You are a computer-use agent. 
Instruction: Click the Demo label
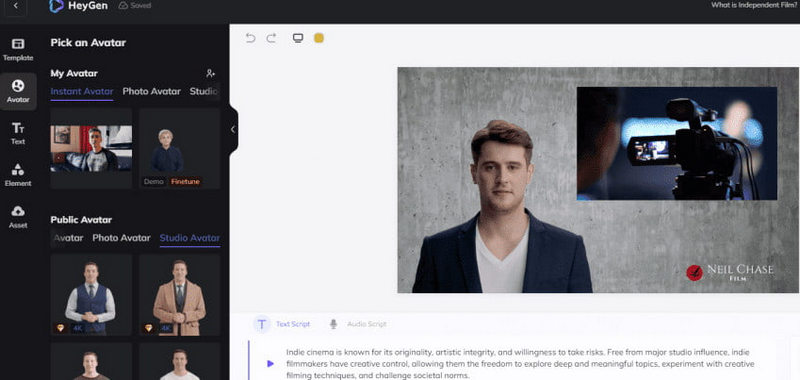(154, 182)
